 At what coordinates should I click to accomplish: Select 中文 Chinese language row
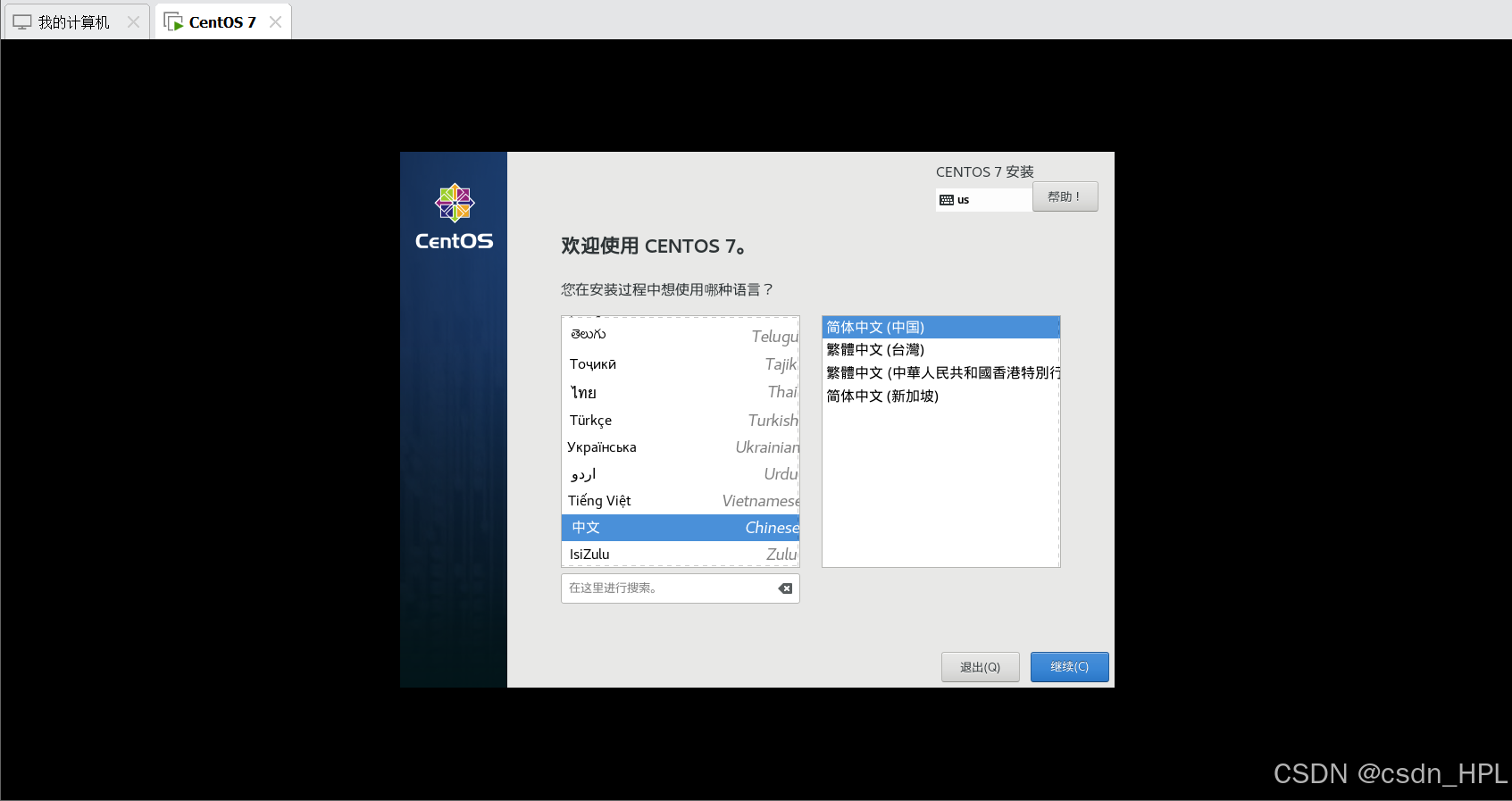click(681, 528)
